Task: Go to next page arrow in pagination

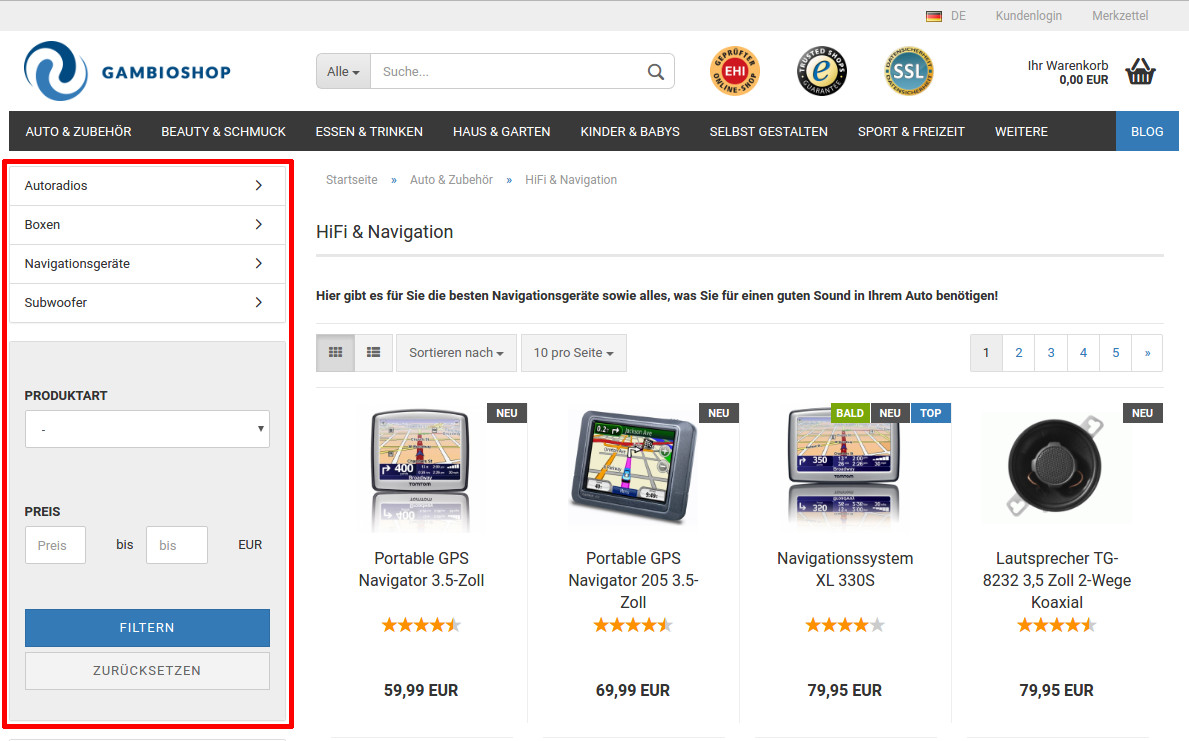Action: 1147,353
